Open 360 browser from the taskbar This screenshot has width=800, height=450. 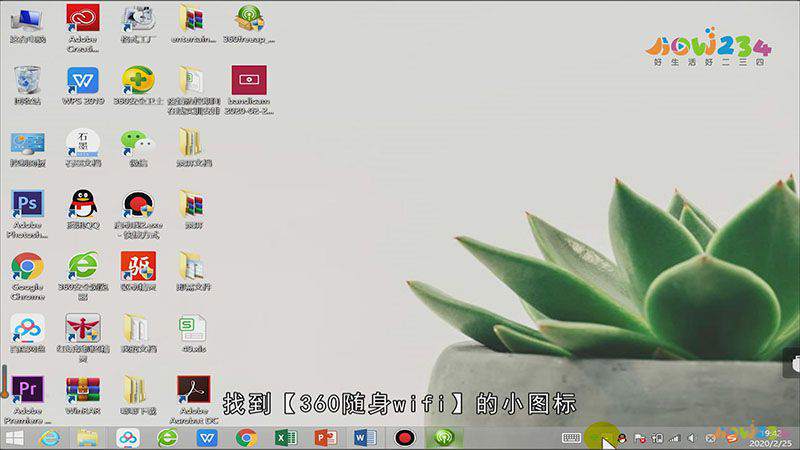[167, 438]
